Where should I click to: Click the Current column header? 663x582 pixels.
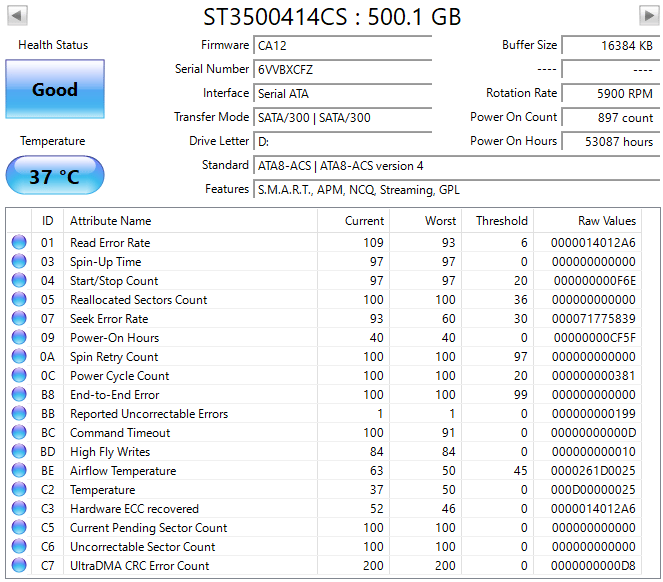(x=353, y=221)
